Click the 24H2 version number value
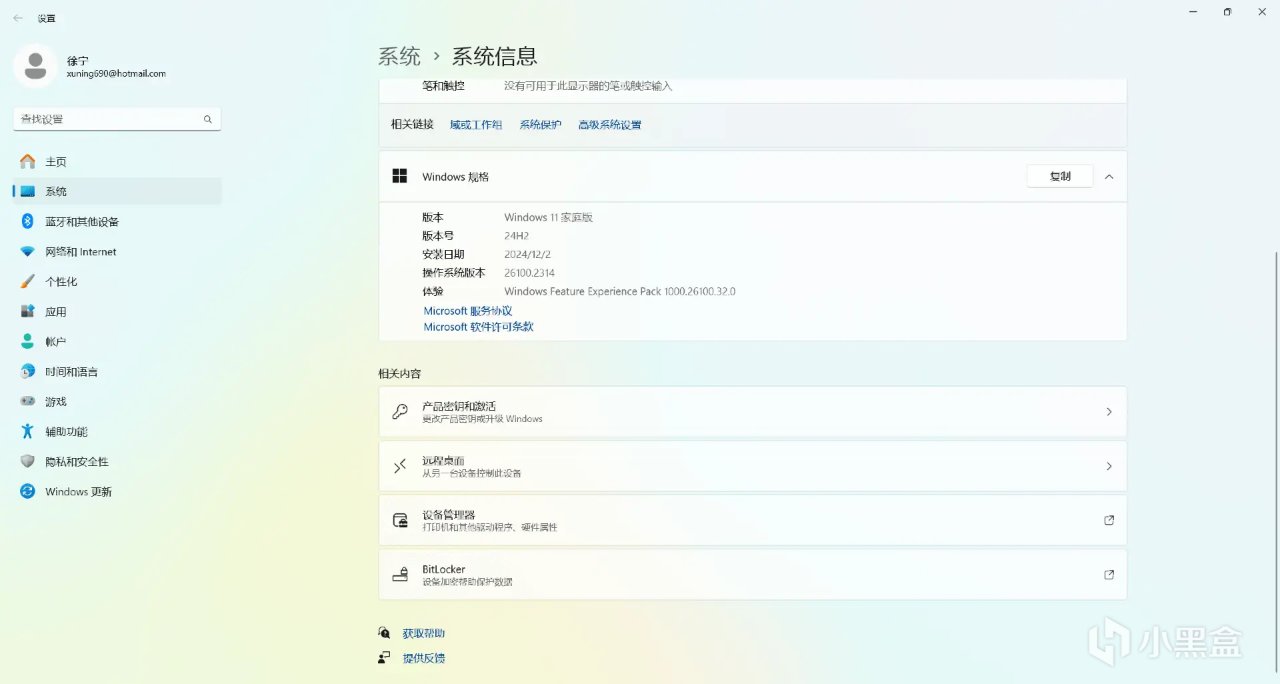The width and height of the screenshot is (1280, 684). [516, 236]
